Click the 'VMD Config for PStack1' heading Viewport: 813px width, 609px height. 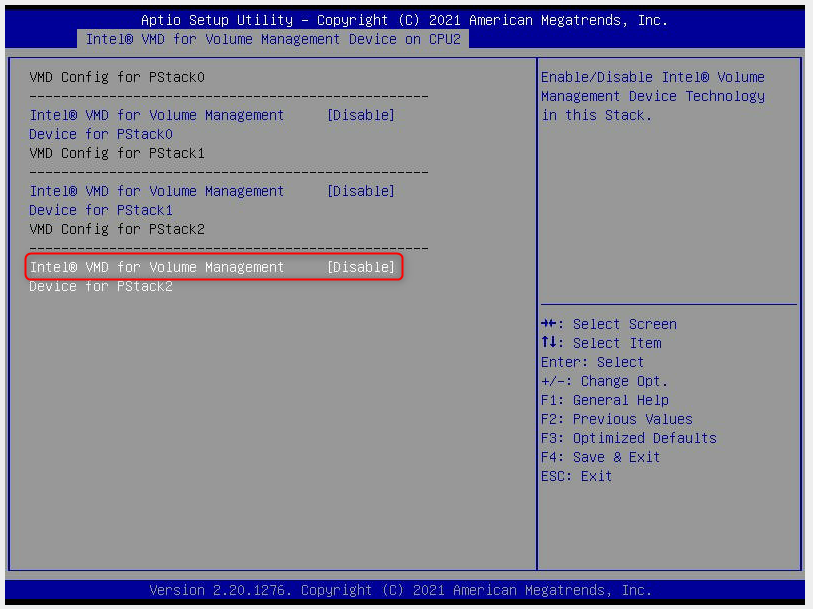[x=117, y=153]
